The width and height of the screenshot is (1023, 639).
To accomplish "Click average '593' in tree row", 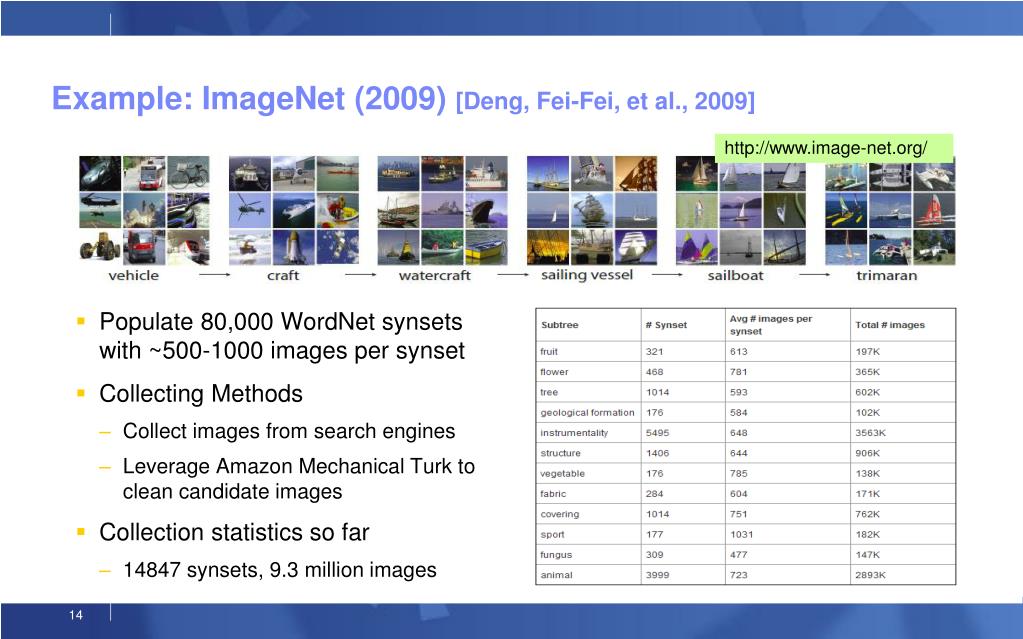I will (x=739, y=392).
